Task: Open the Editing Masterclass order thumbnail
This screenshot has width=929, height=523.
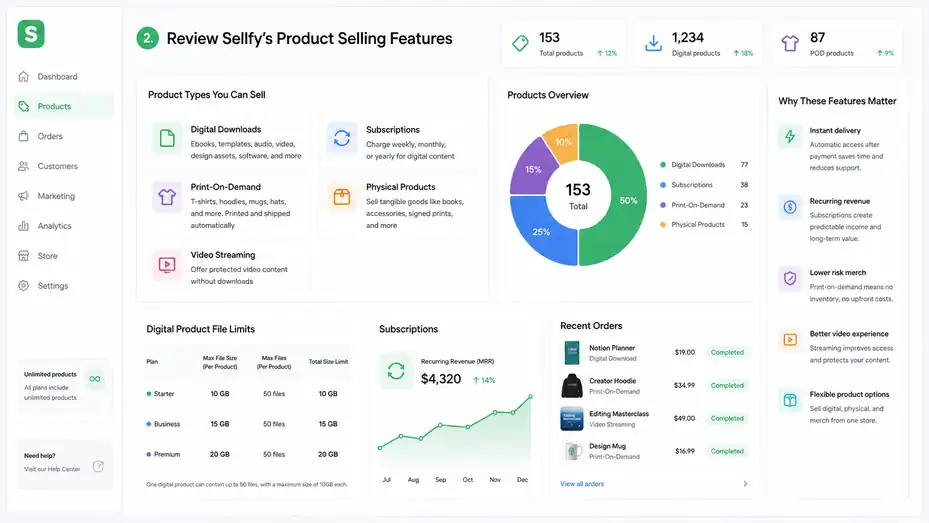Action: tap(572, 419)
